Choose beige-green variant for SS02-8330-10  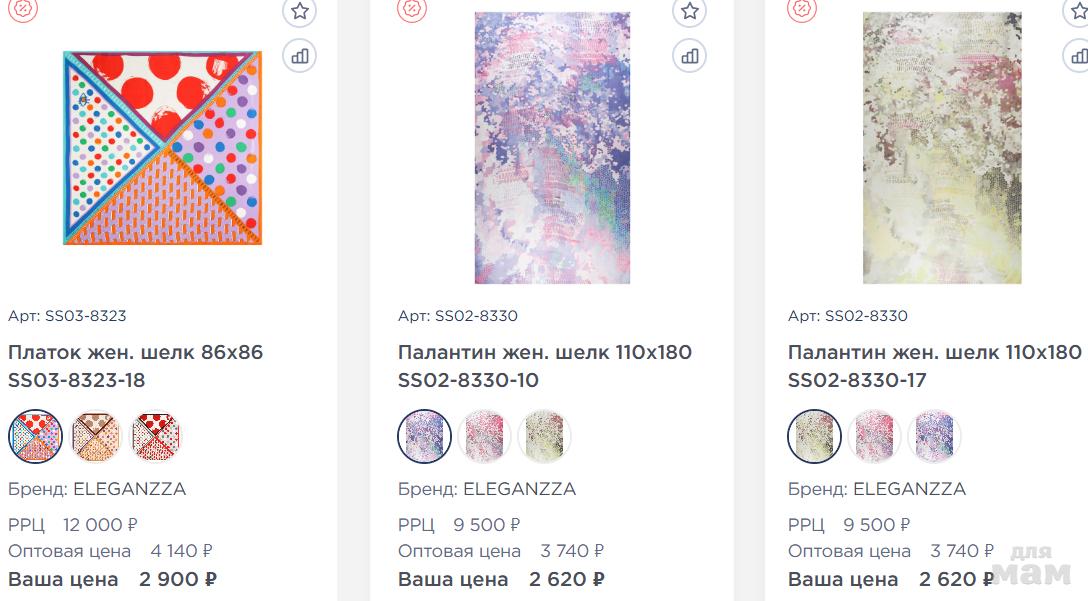coord(545,436)
